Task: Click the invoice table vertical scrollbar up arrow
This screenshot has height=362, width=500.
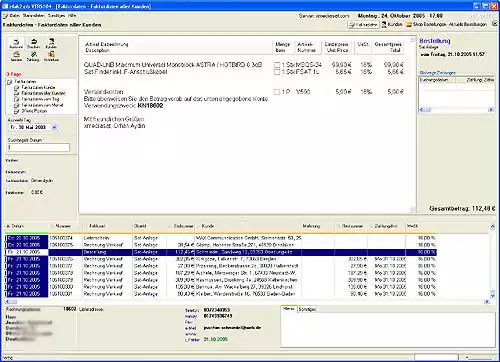Action: (x=492, y=227)
